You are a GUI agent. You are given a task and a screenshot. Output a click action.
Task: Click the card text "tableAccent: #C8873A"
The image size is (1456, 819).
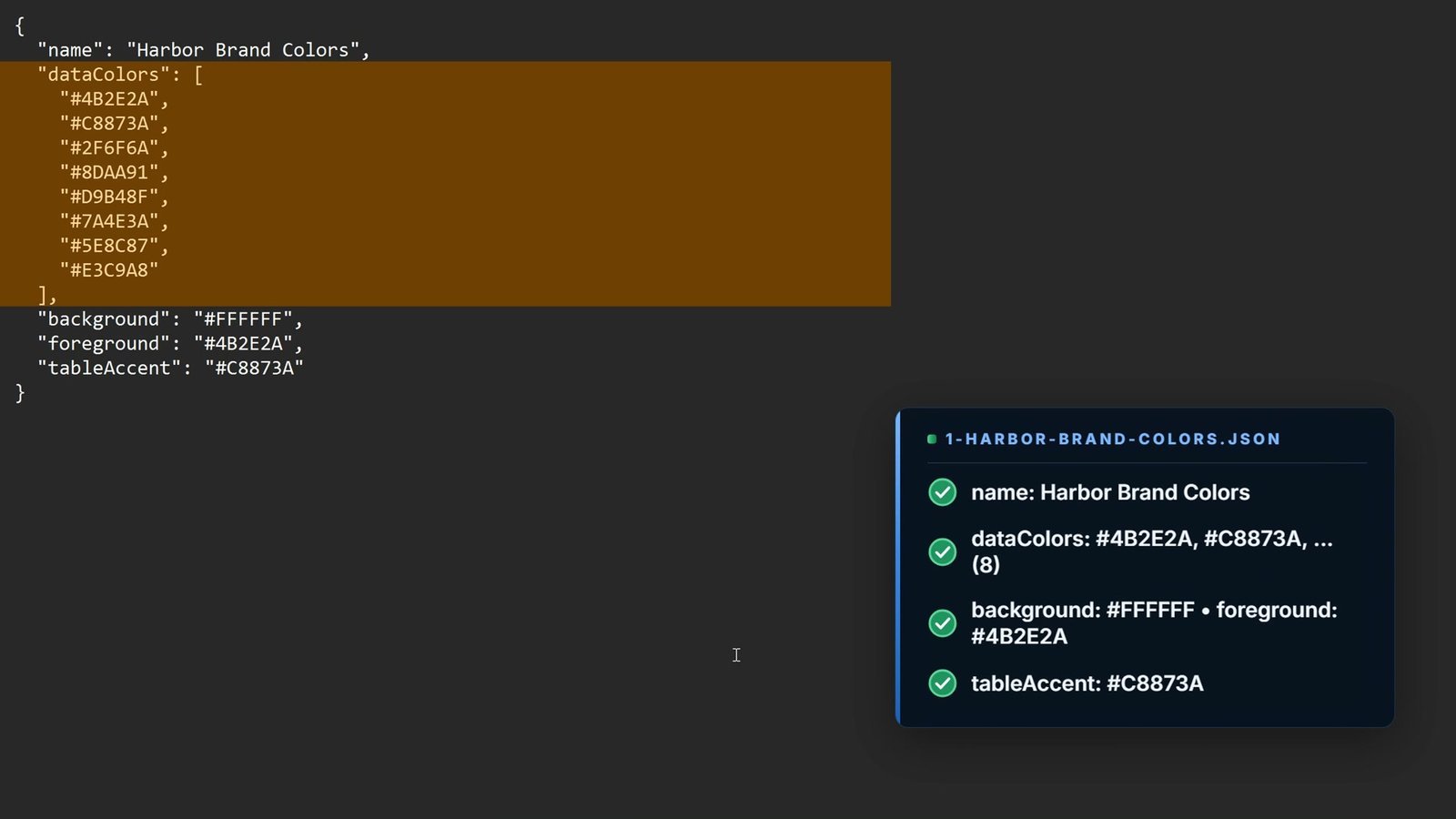point(1087,683)
